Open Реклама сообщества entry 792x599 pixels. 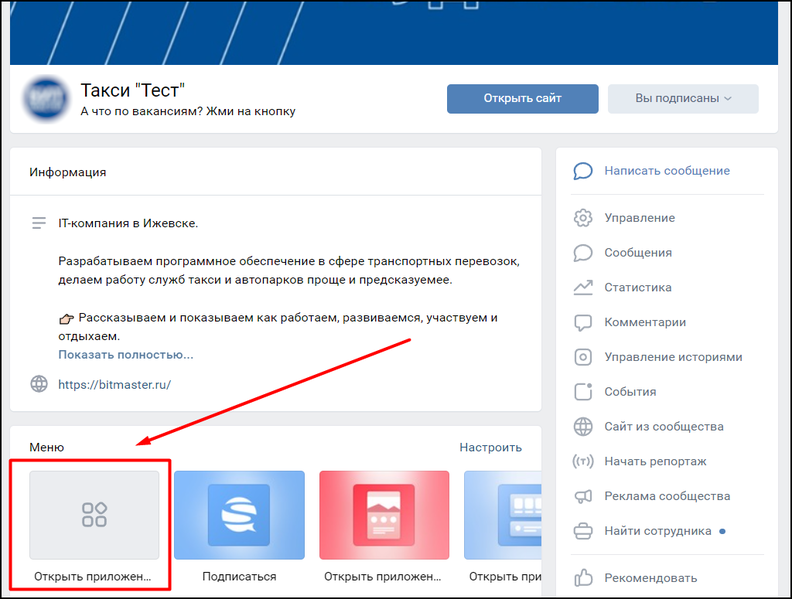[667, 496]
